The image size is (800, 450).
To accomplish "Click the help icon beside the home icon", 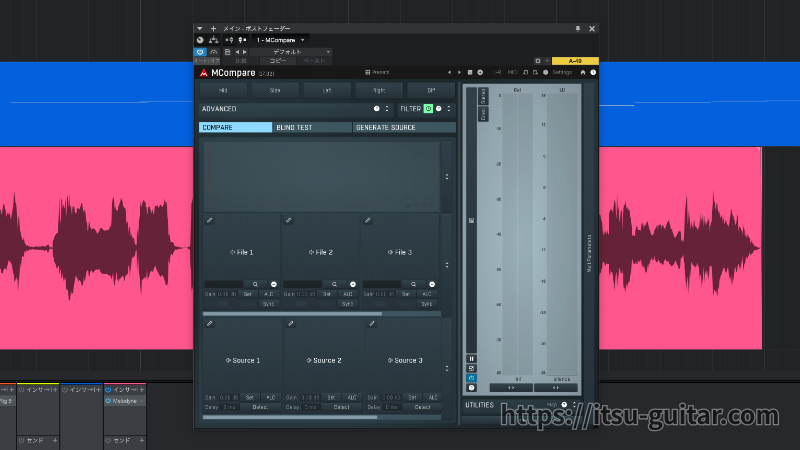I will (593, 72).
